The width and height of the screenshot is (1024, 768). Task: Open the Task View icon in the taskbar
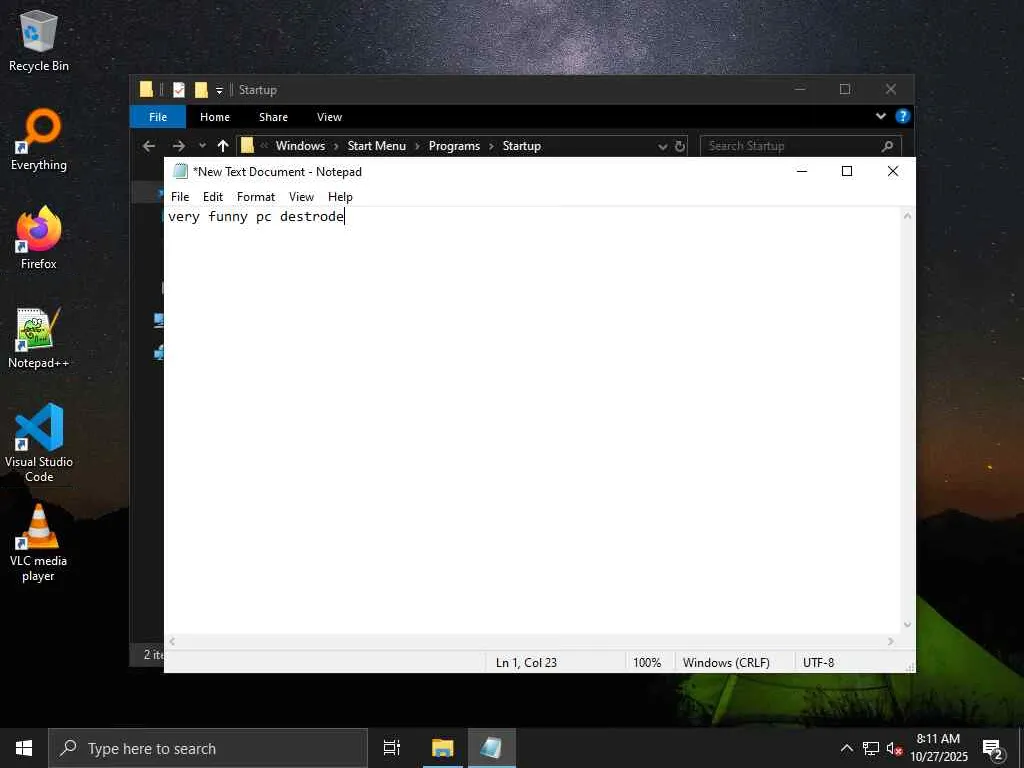point(391,748)
